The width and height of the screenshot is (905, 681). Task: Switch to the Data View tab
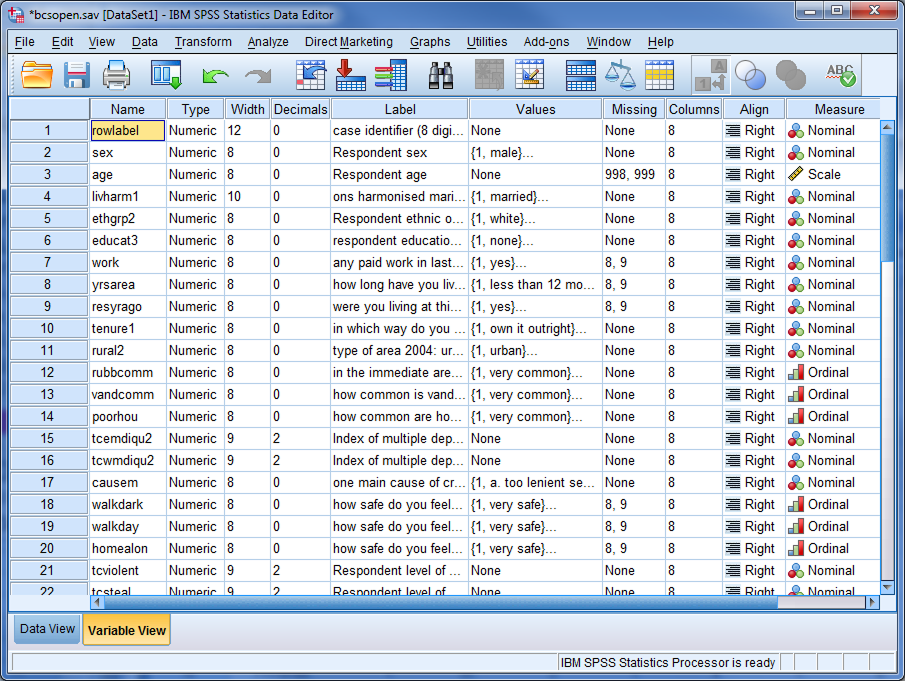pos(47,628)
